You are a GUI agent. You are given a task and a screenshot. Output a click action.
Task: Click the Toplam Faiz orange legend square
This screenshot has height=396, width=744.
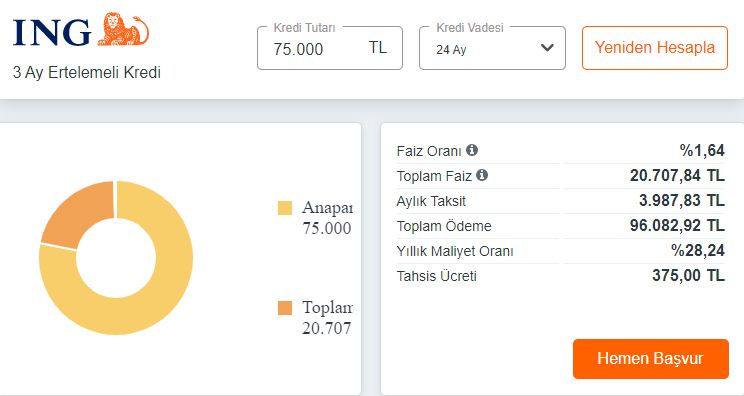pyautogui.click(x=285, y=308)
